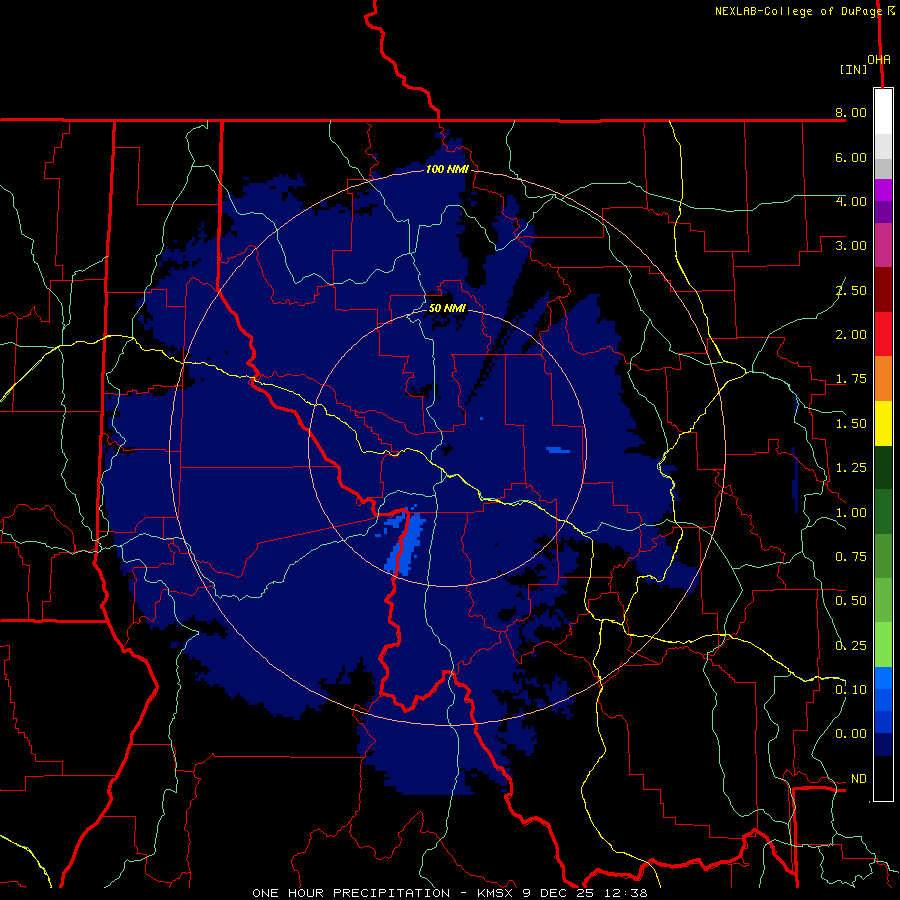Click the 0.50 legend value
The width and height of the screenshot is (900, 900).
point(851,601)
